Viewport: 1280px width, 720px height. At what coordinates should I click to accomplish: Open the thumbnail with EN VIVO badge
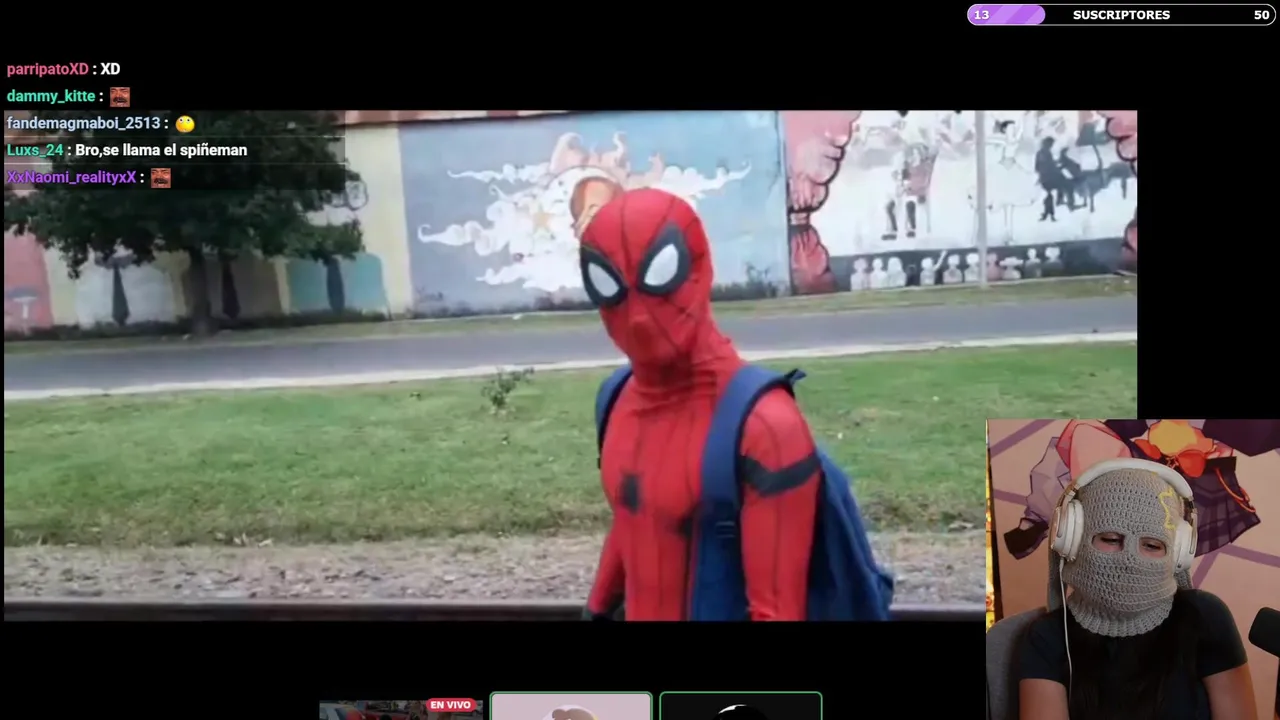pos(401,709)
